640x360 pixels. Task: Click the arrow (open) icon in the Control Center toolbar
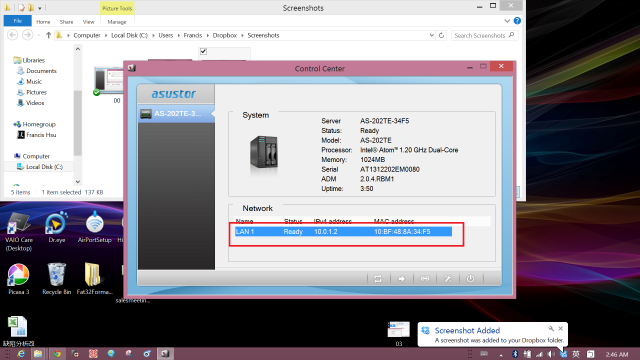pos(401,278)
